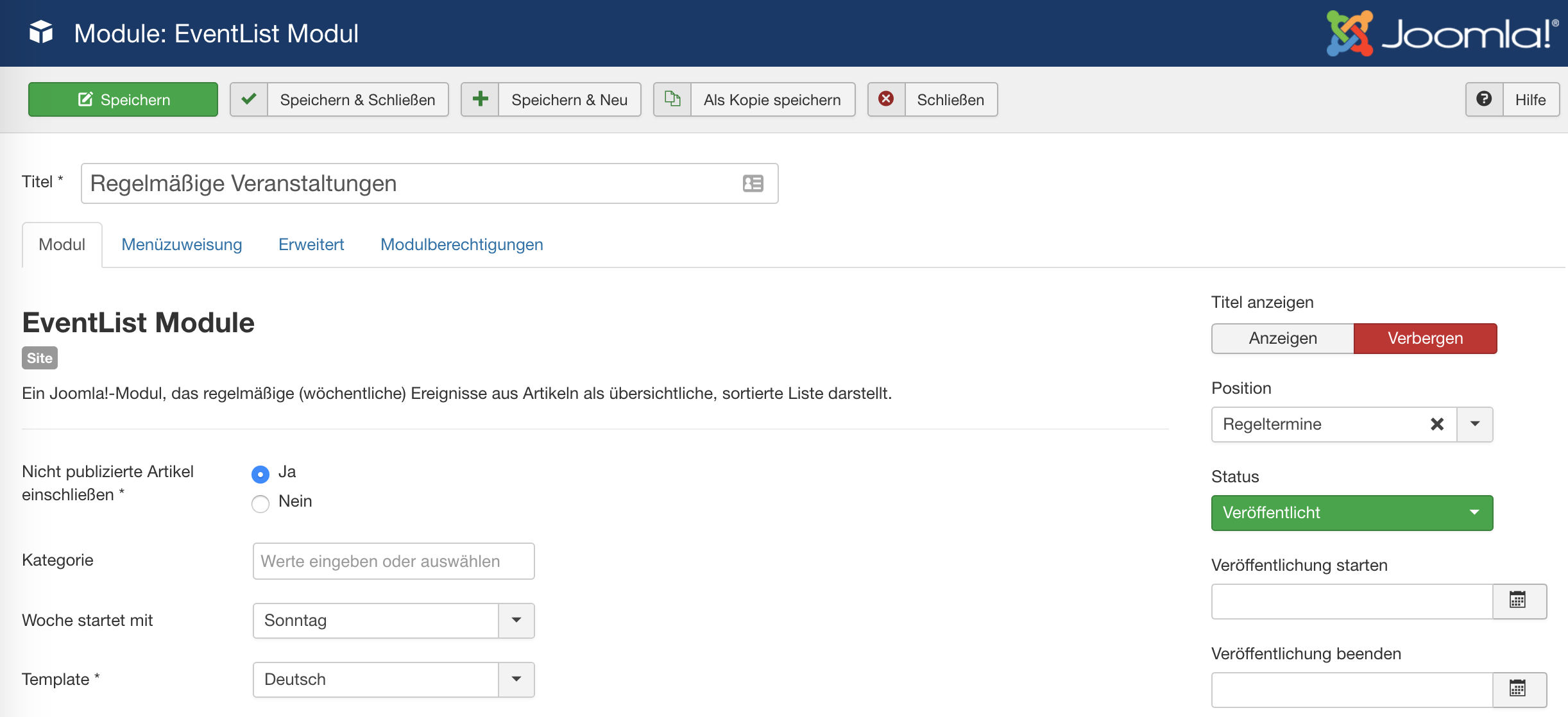Screen dimensions: 1568x717
Task: Open Woche startet mit dropdown
Action: pyautogui.click(x=394, y=620)
